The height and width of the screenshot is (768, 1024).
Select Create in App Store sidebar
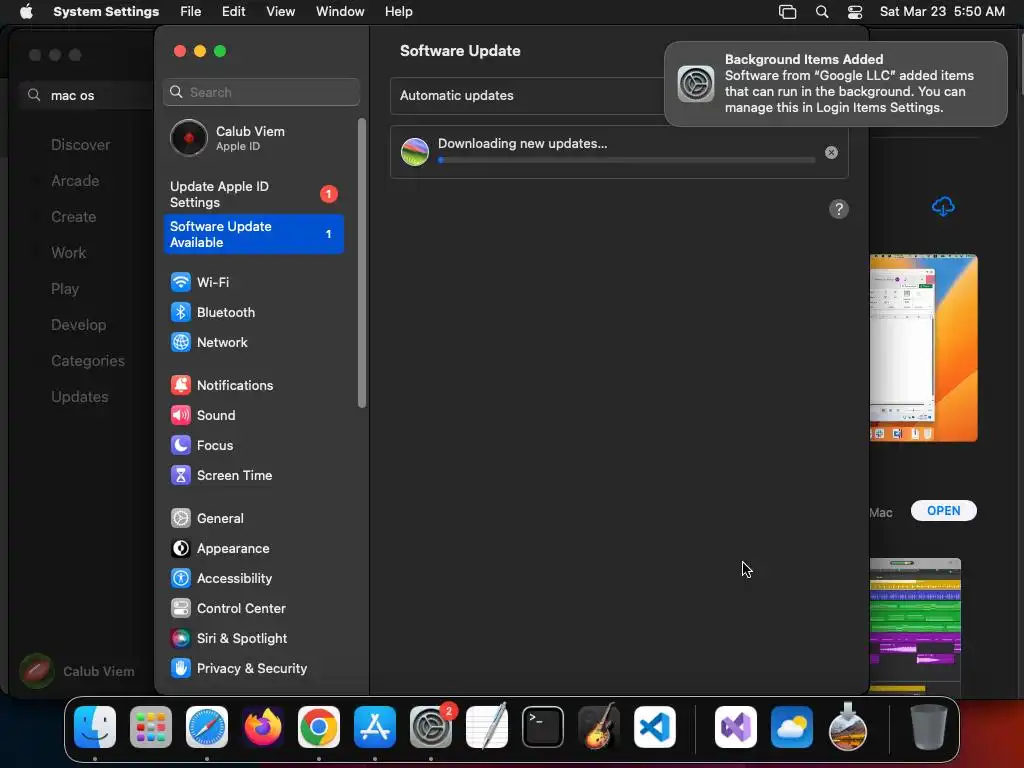pyautogui.click(x=74, y=217)
